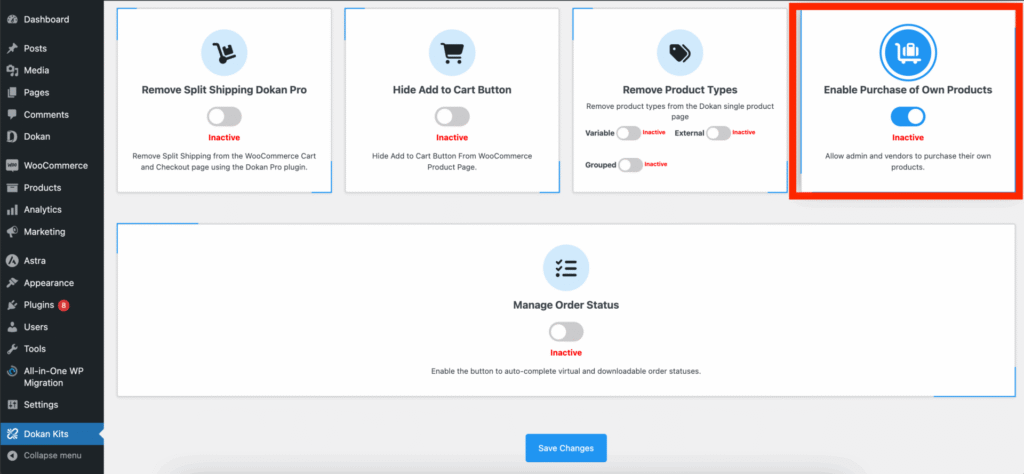Click the price tags icon

click(680, 52)
